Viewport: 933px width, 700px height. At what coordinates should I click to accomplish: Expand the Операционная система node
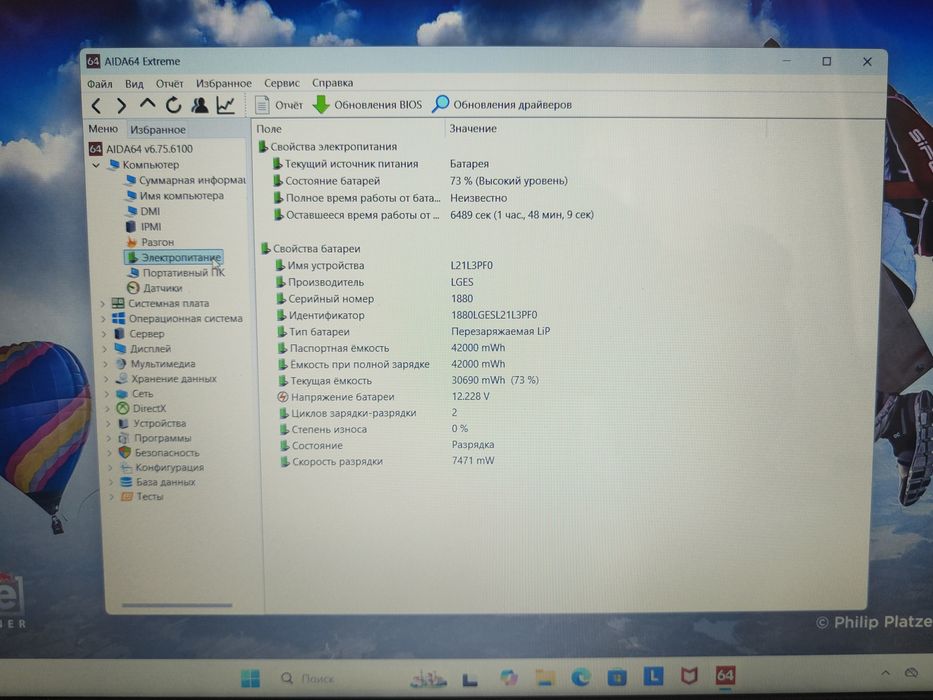coord(103,318)
